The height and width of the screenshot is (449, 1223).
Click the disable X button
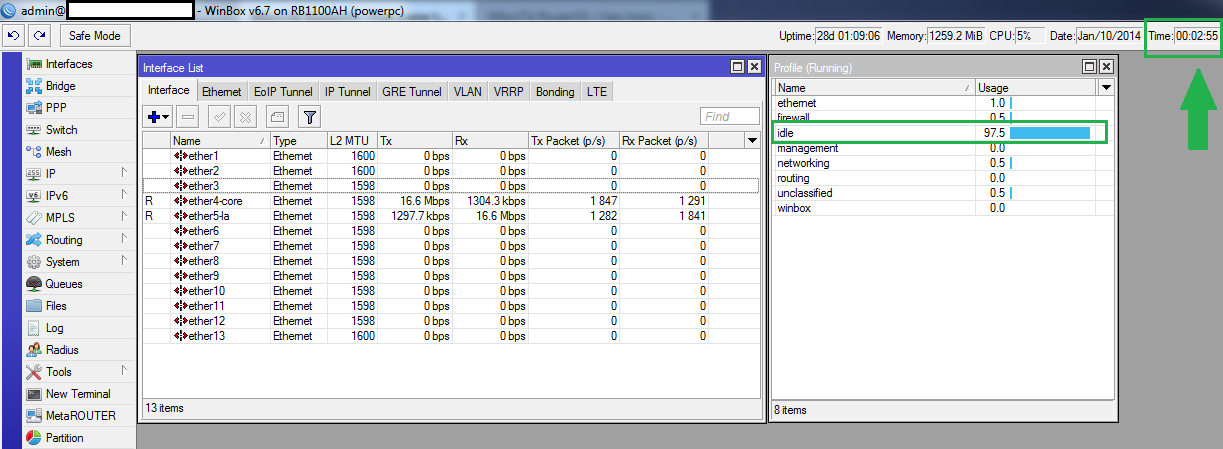point(245,117)
